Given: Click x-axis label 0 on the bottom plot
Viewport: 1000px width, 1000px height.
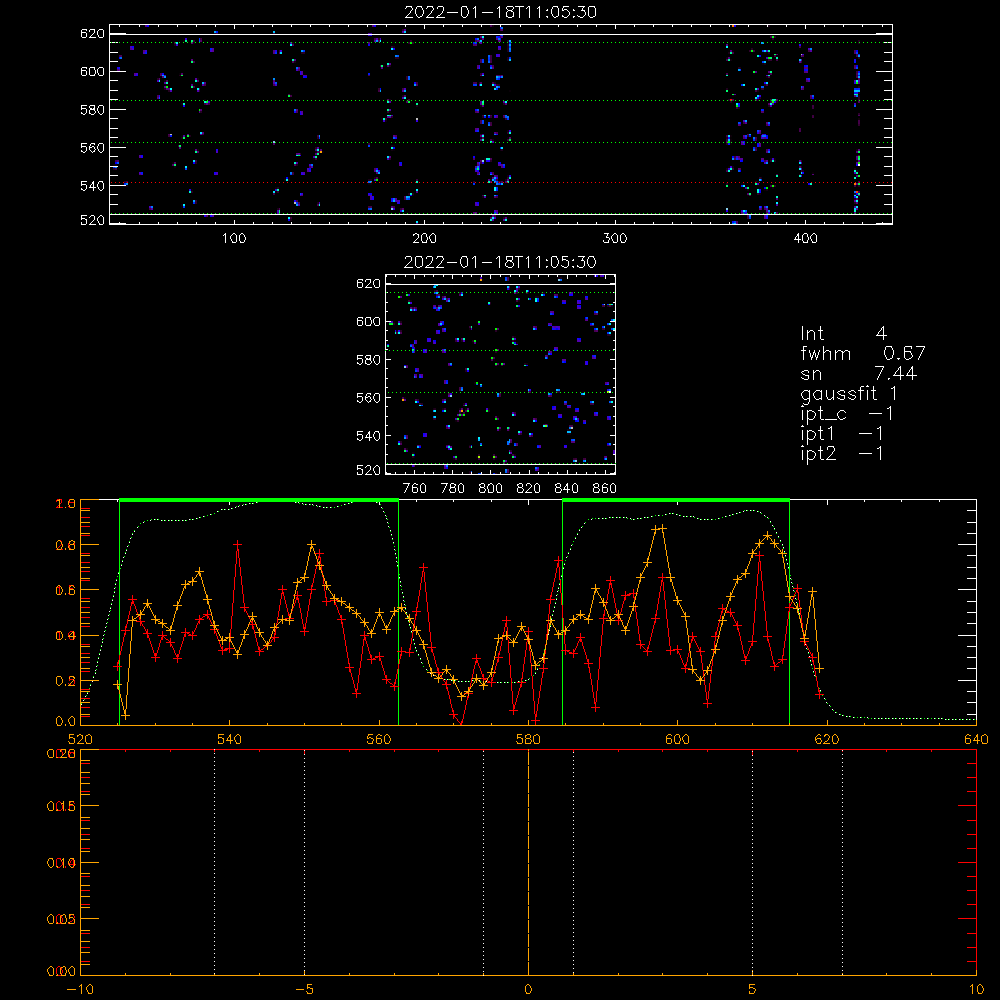Looking at the screenshot, I should [x=528, y=989].
